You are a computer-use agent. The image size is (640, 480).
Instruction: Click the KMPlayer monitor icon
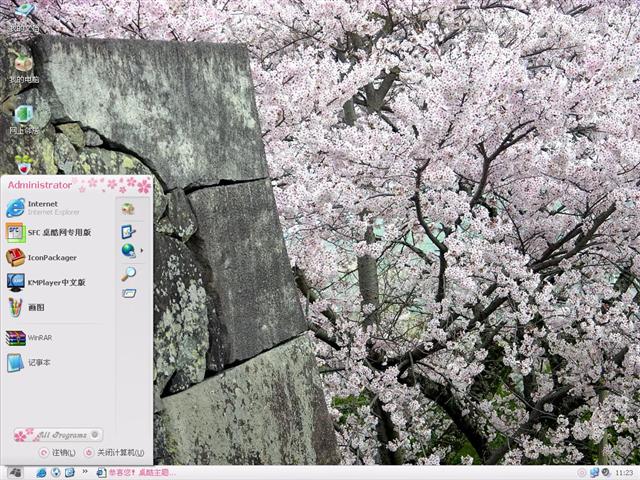click(x=16, y=282)
